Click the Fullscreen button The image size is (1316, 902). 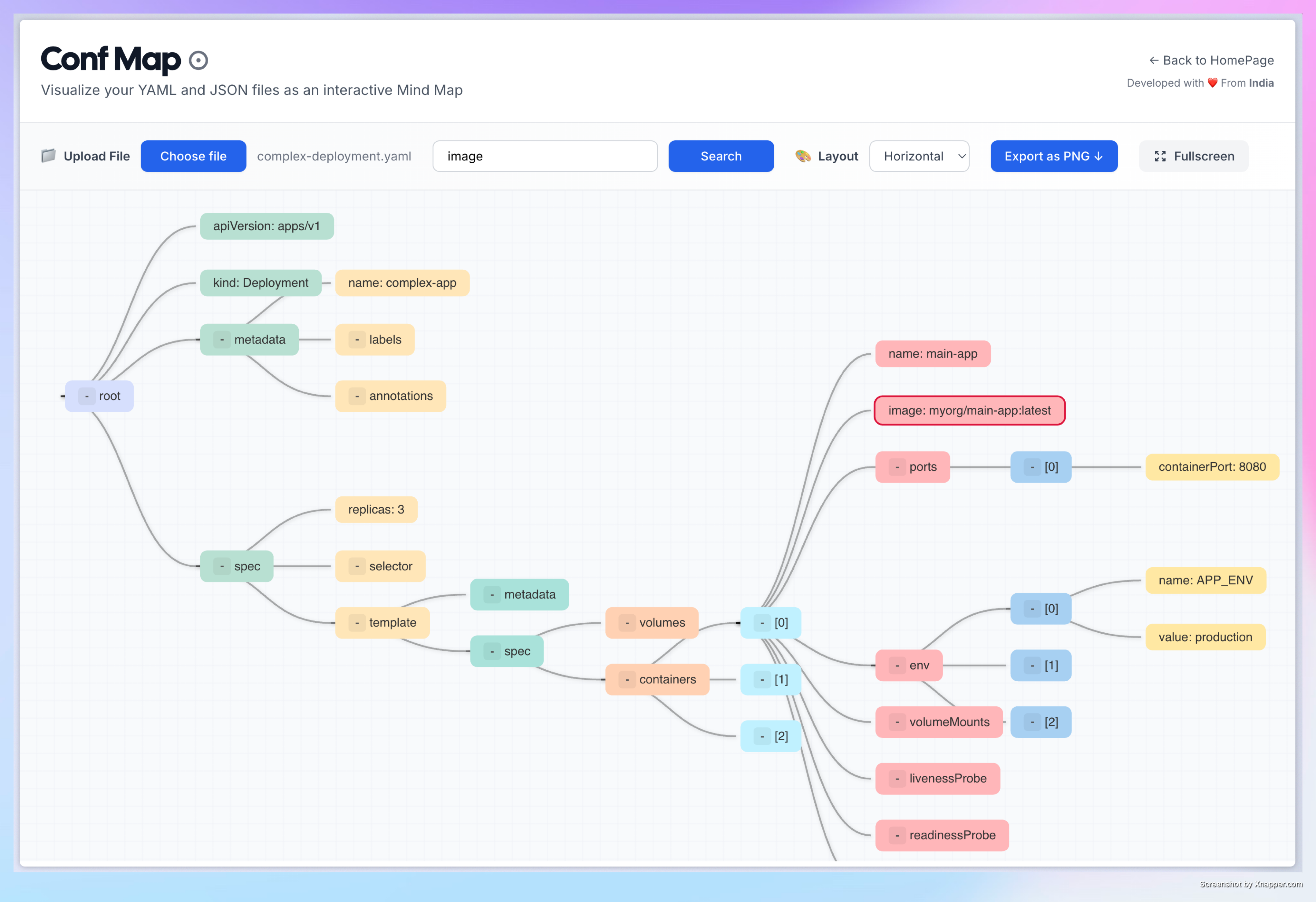pos(1194,156)
